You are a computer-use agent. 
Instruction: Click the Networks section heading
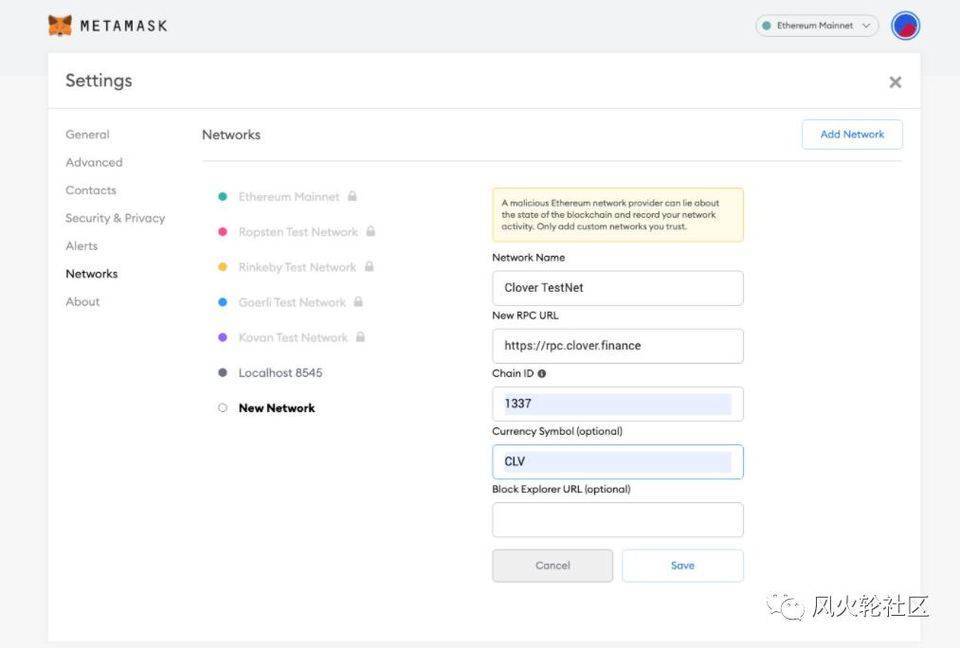231,135
